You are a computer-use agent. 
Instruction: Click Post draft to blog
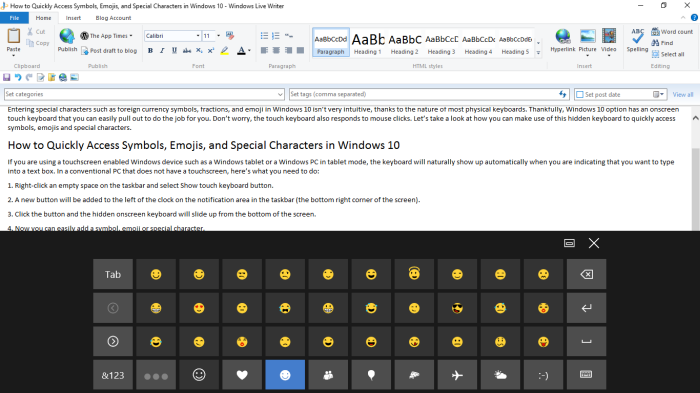[109, 51]
